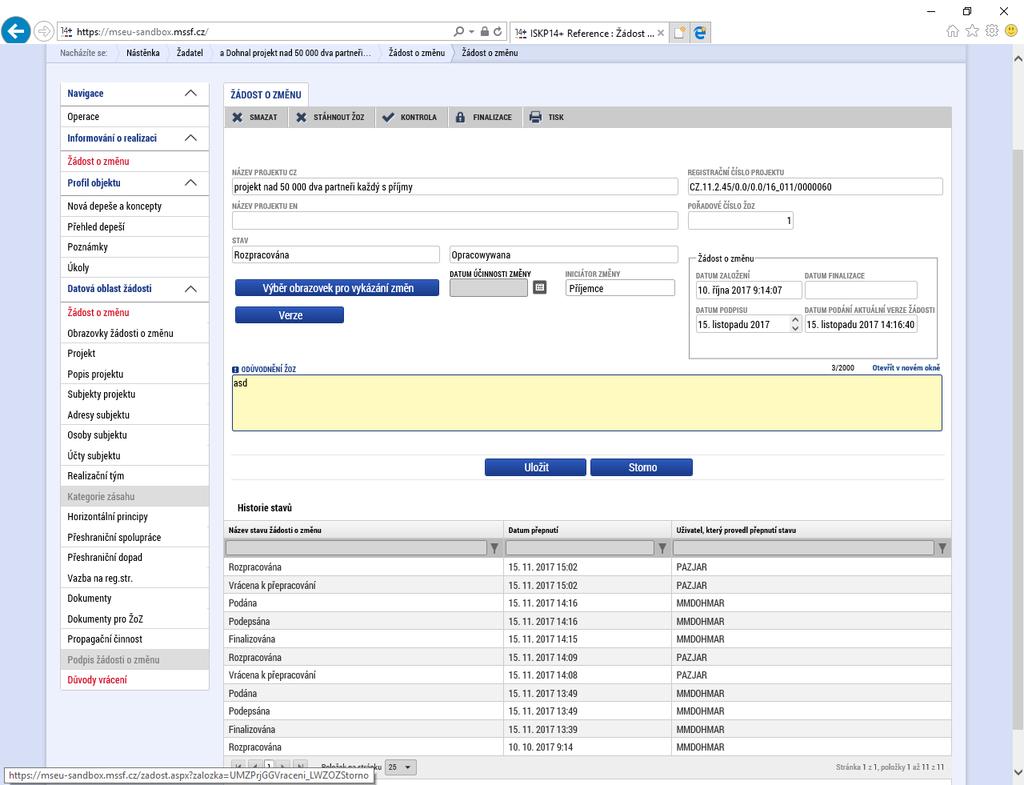Open Přehled depeší menu item
This screenshot has width=1024, height=785.
click(x=135, y=227)
